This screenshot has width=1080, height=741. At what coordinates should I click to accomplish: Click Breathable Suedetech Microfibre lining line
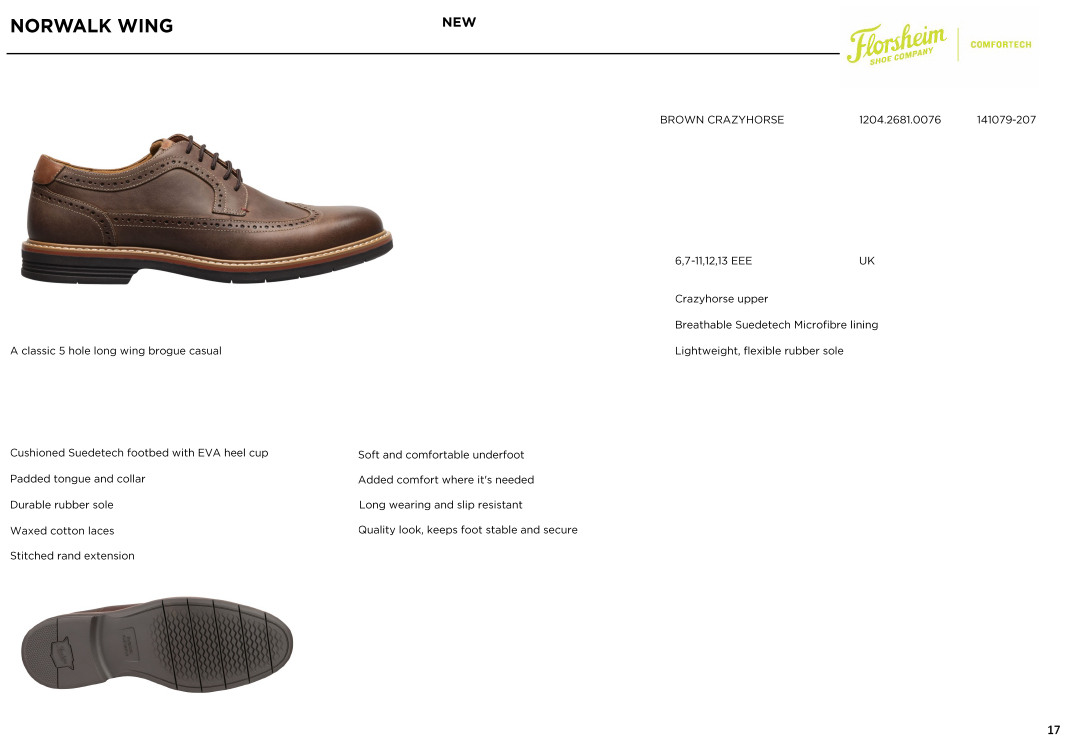click(776, 325)
